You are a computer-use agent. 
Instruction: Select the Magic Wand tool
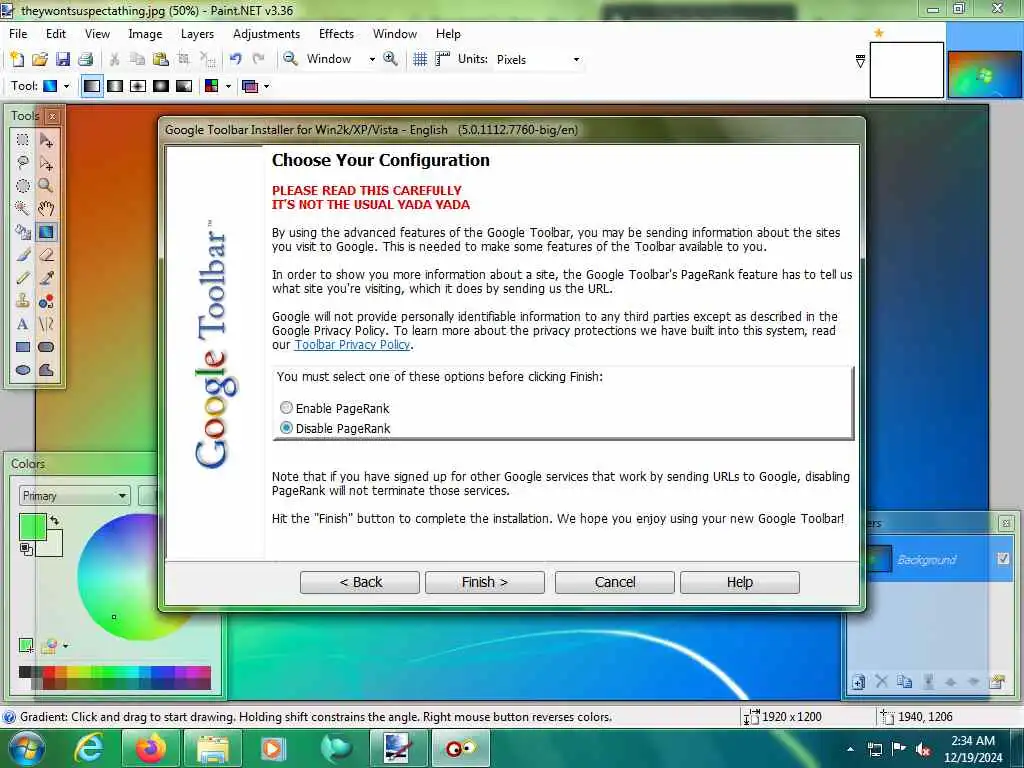tap(23, 208)
